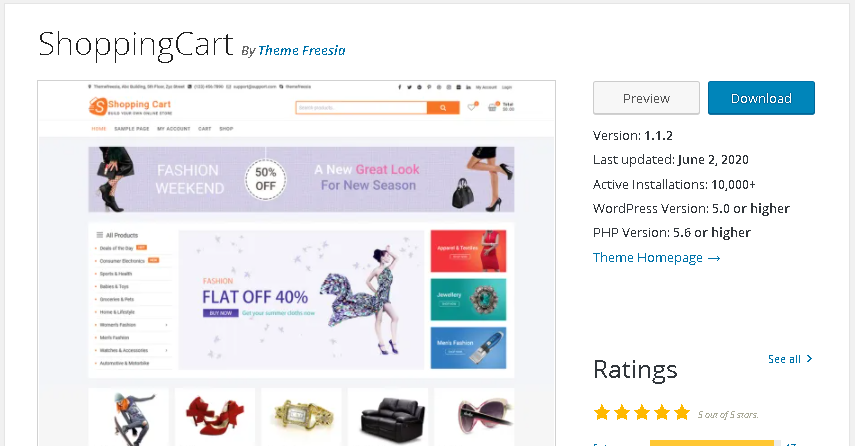The image size is (855, 446).
Task: Click the five-star rating stars
Action: point(642,413)
